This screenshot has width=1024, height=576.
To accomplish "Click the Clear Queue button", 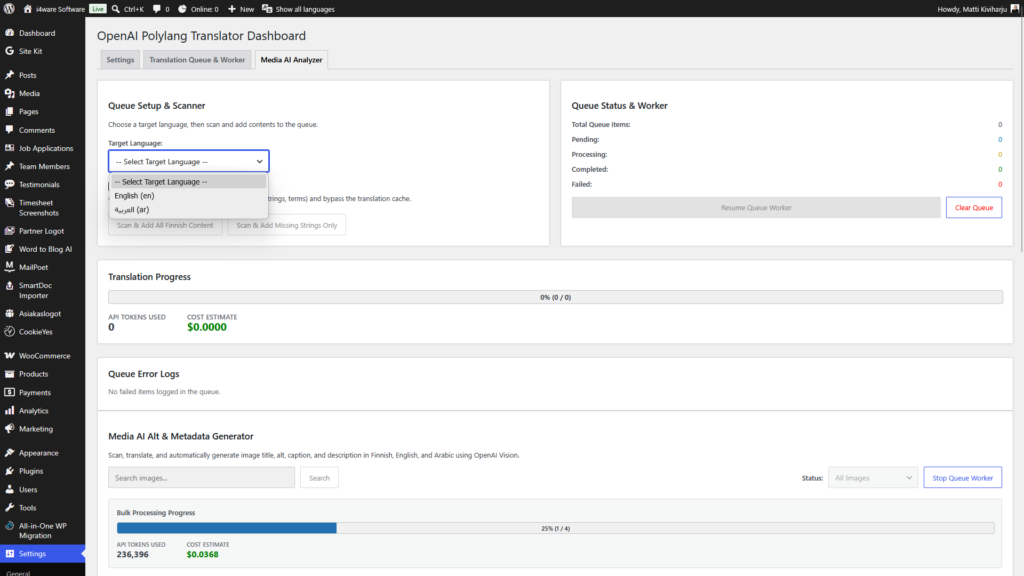I will coord(974,208).
